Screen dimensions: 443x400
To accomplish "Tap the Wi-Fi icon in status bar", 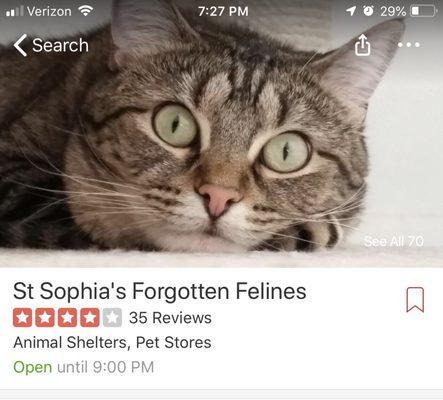I will (86, 11).
